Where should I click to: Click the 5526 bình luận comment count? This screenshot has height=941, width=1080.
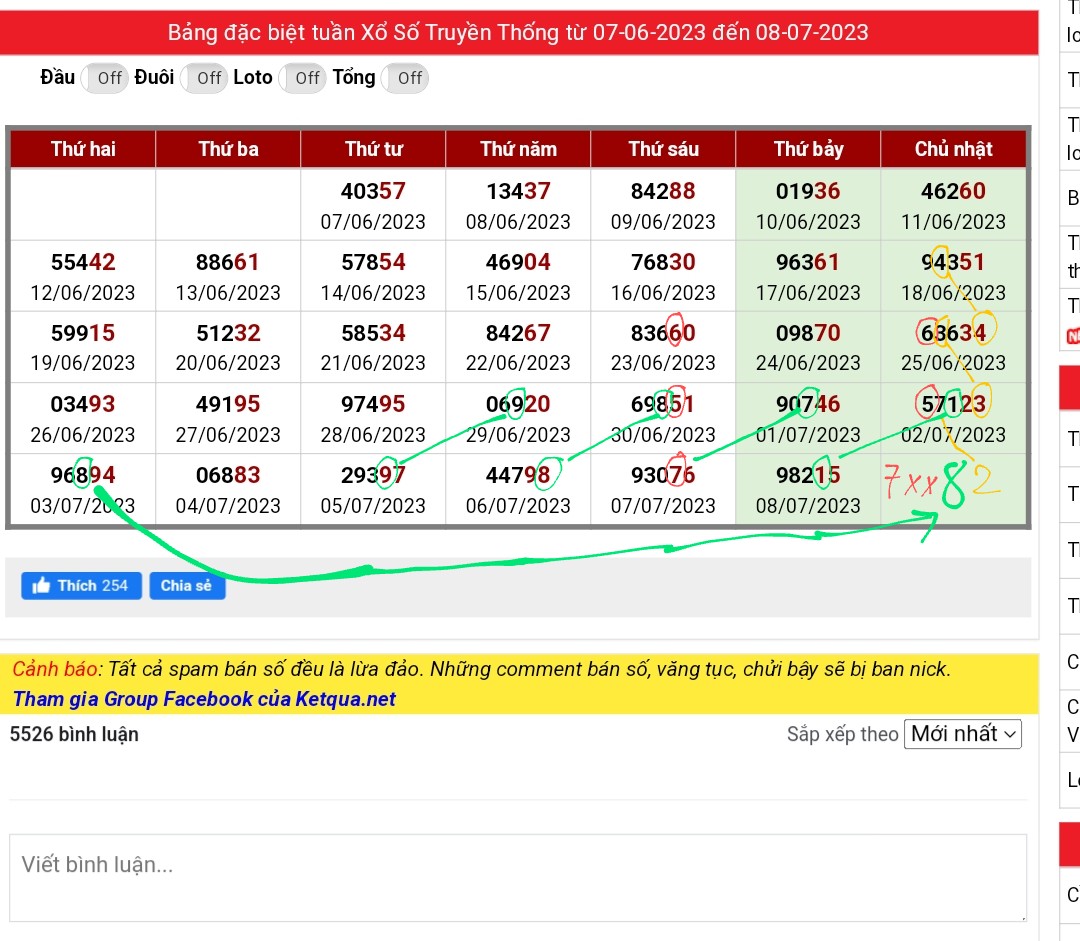[x=74, y=734]
